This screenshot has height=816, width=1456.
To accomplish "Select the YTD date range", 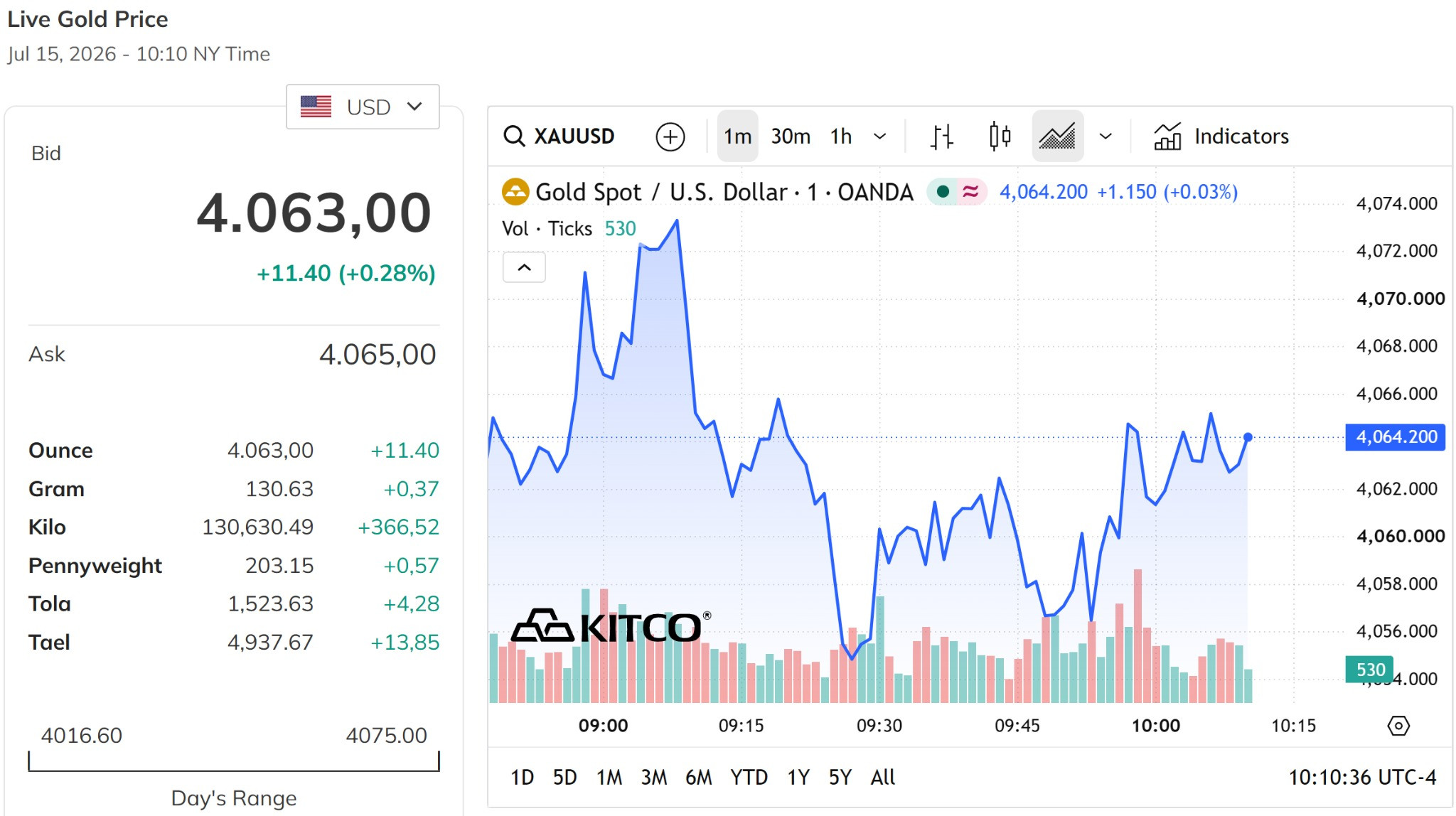I will (749, 777).
